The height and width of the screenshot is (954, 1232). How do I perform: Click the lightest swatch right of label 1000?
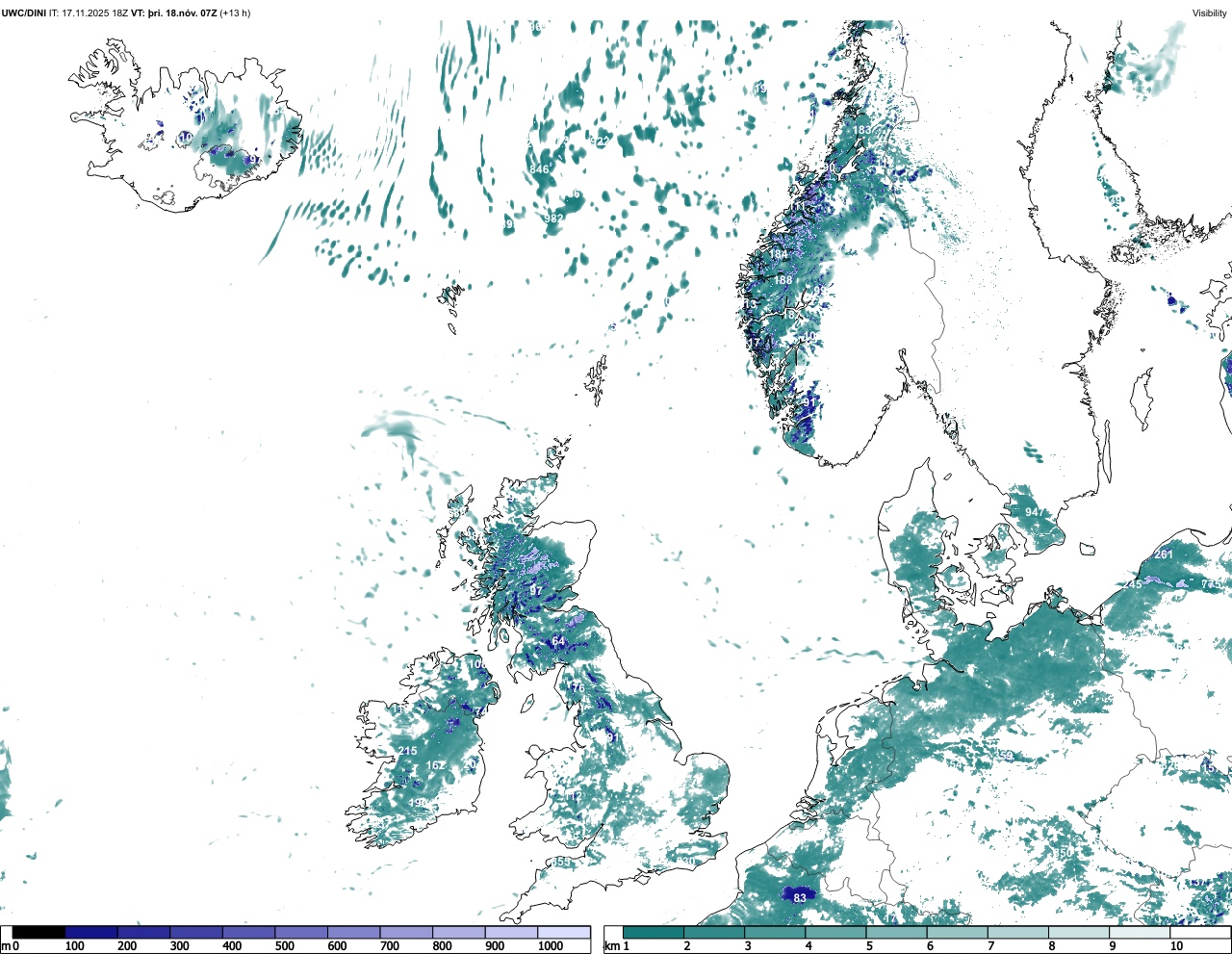click(564, 932)
